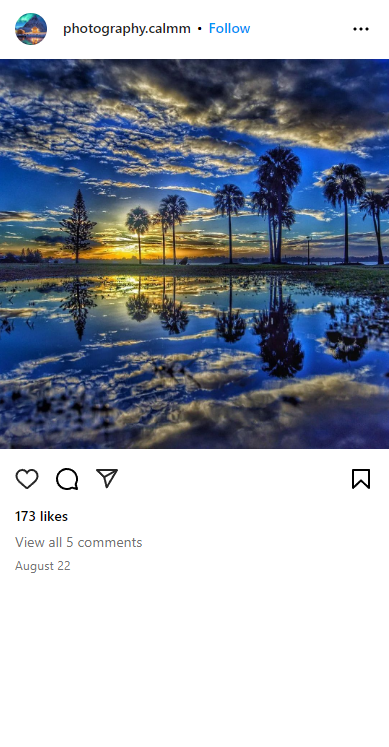Open the photography.calmm profile avatar
389x747 pixels.
click(x=31, y=29)
